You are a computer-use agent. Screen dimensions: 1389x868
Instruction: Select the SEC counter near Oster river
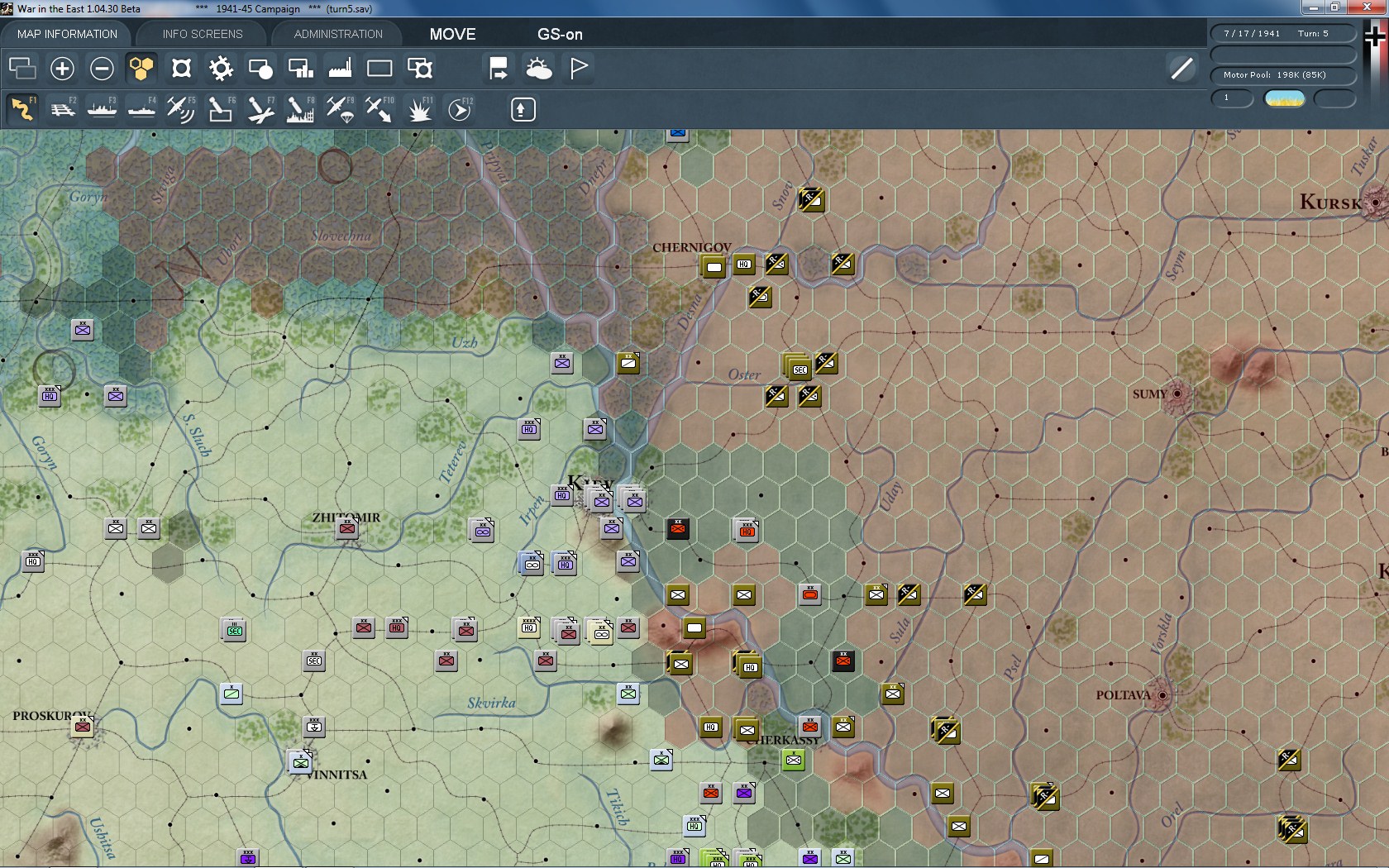799,368
